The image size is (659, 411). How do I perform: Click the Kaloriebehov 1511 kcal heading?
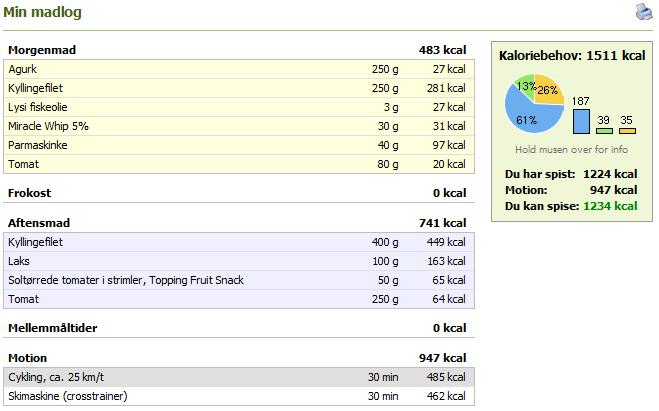572,55
